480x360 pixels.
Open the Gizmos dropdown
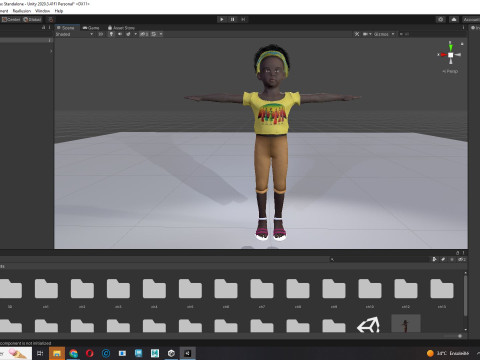pos(384,34)
